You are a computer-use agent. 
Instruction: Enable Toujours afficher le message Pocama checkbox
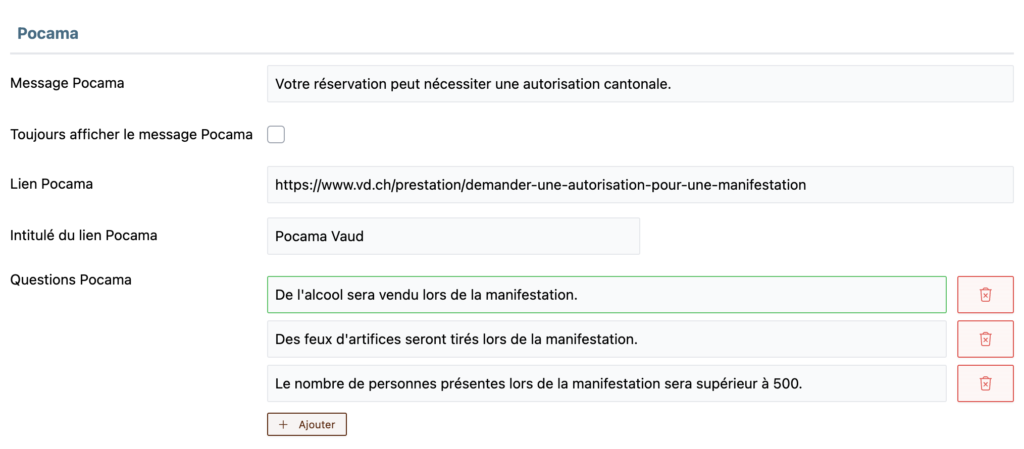(x=276, y=135)
